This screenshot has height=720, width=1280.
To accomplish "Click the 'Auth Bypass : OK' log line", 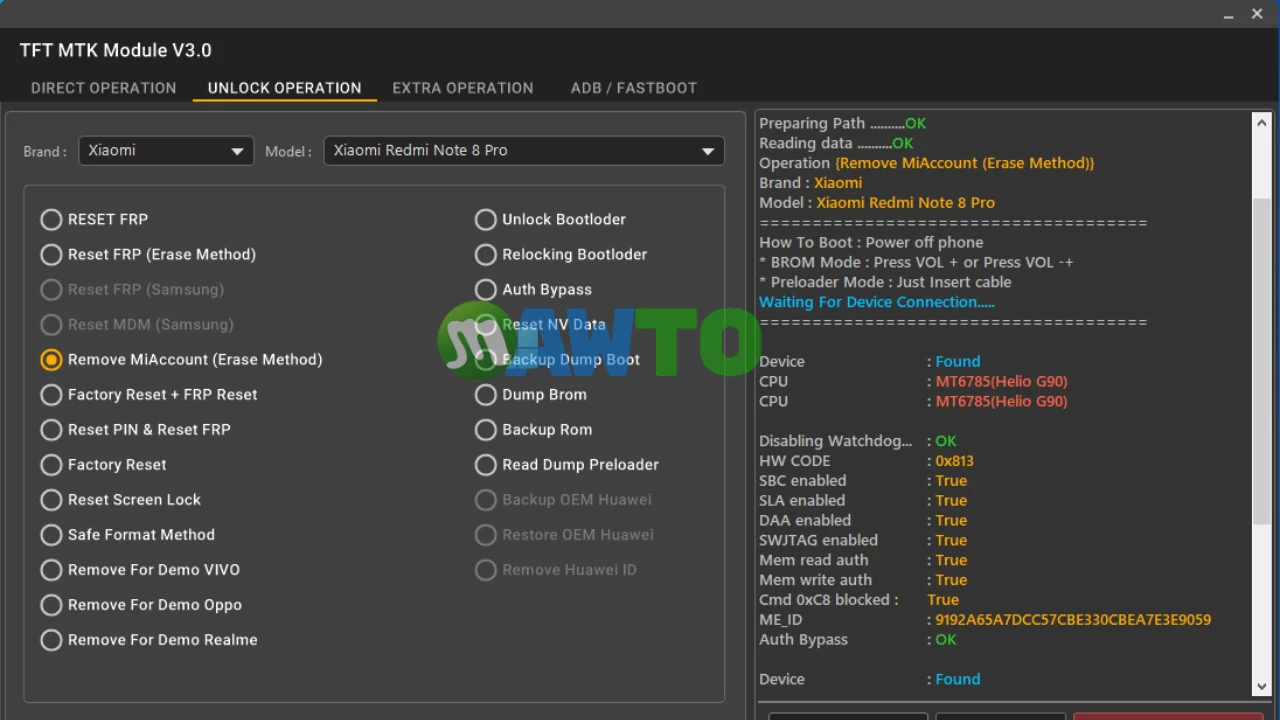I will (x=858, y=640).
